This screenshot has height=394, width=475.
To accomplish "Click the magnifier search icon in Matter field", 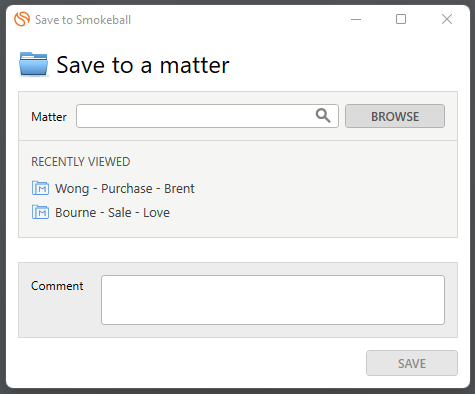I will (323, 116).
